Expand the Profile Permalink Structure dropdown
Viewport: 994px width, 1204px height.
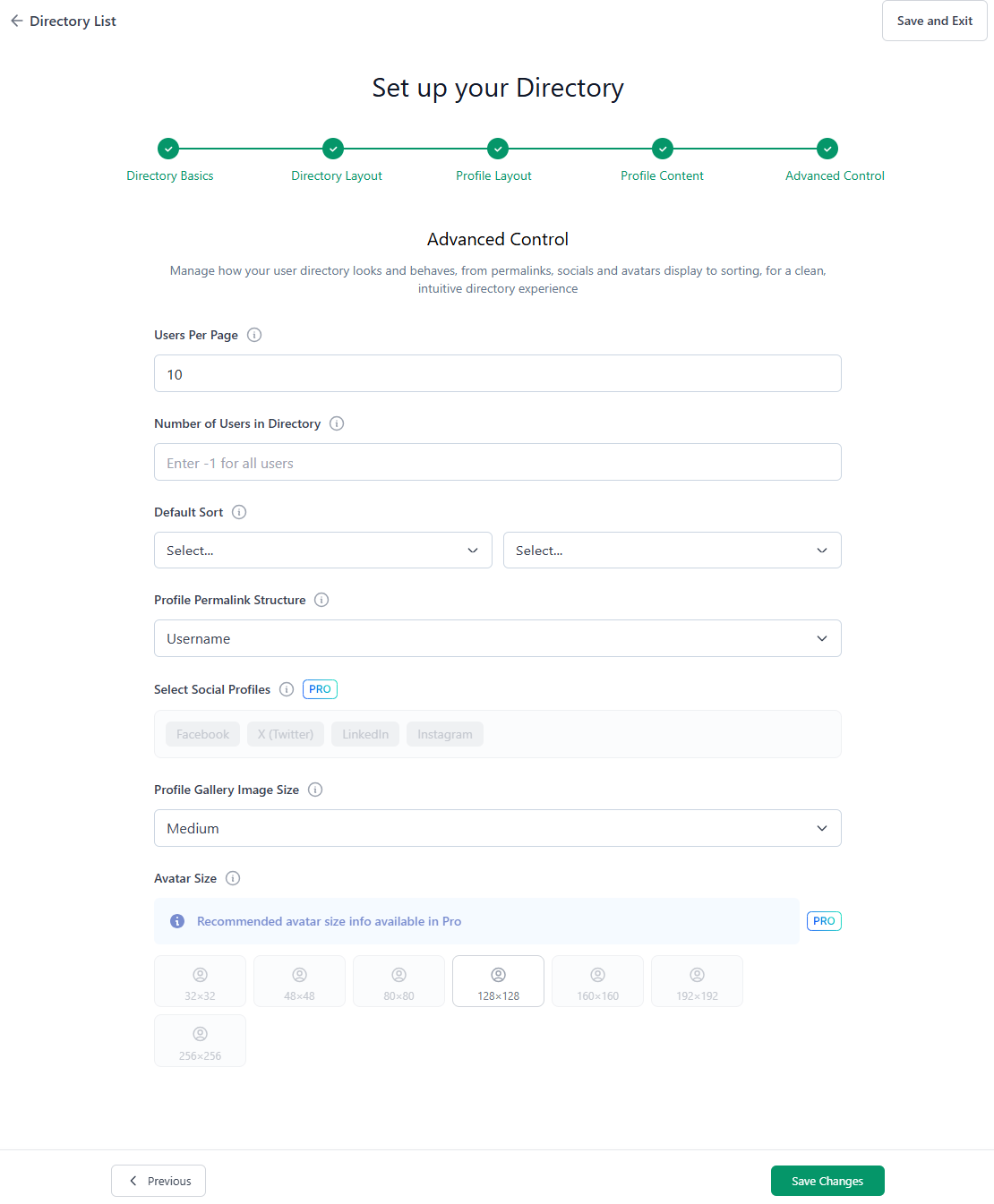click(497, 638)
